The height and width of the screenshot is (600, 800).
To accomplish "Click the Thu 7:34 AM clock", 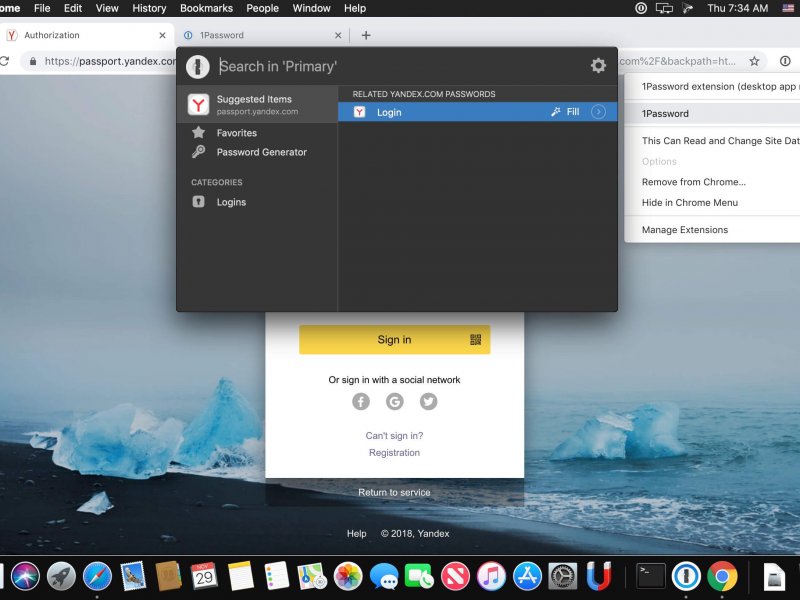I will coord(737,8).
